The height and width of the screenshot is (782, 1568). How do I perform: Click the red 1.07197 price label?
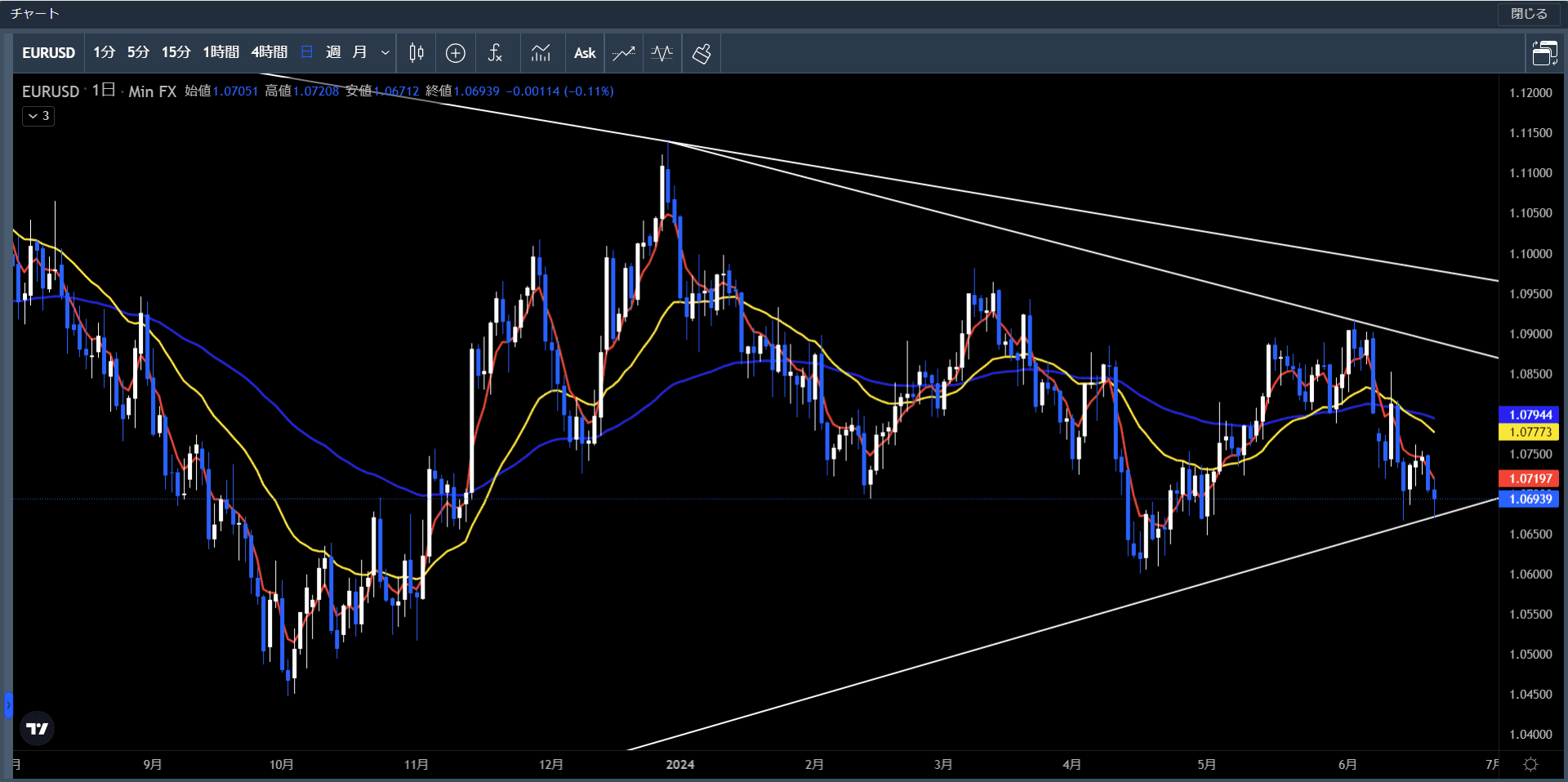(x=1529, y=478)
